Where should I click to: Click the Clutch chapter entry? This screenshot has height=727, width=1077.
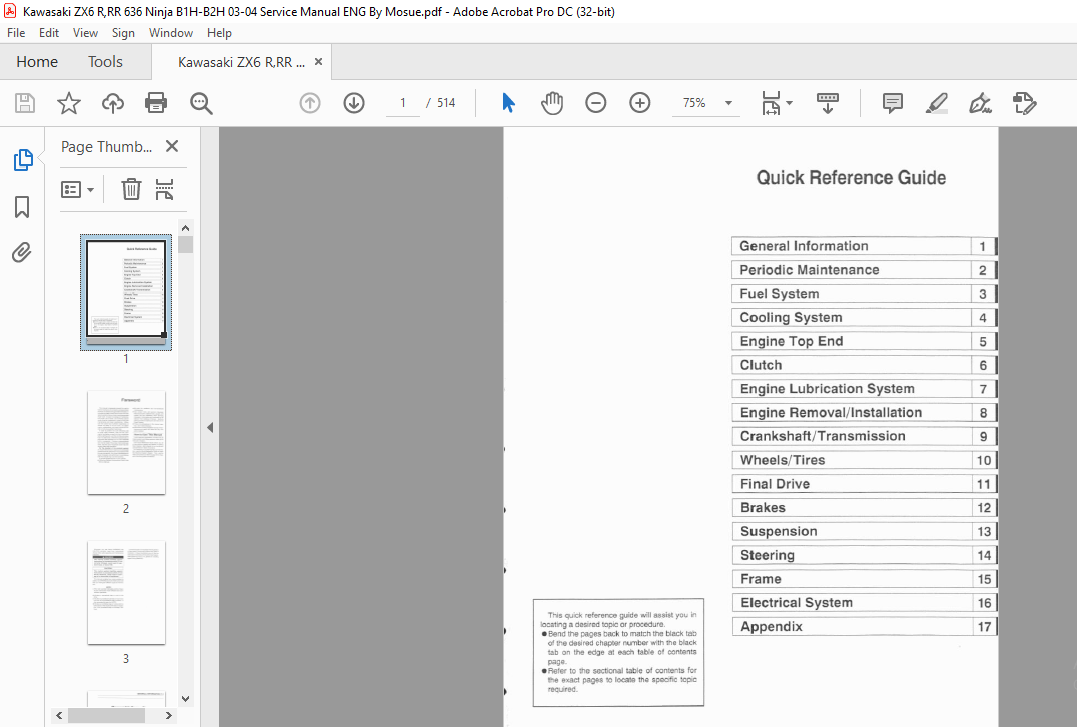(864, 365)
